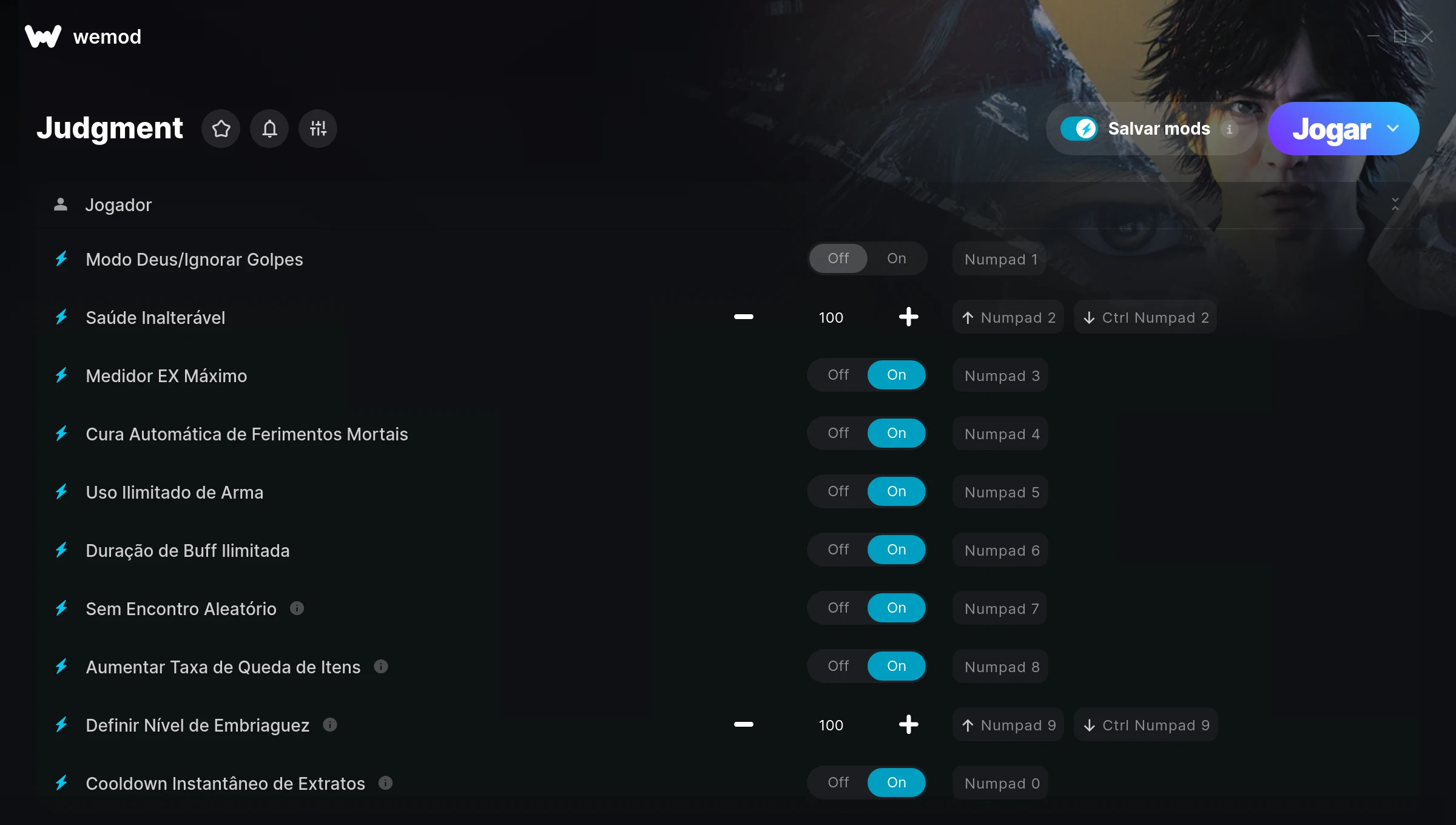Open the Jogar button dropdown arrow
This screenshot has height=825, width=1456.
[x=1393, y=129]
